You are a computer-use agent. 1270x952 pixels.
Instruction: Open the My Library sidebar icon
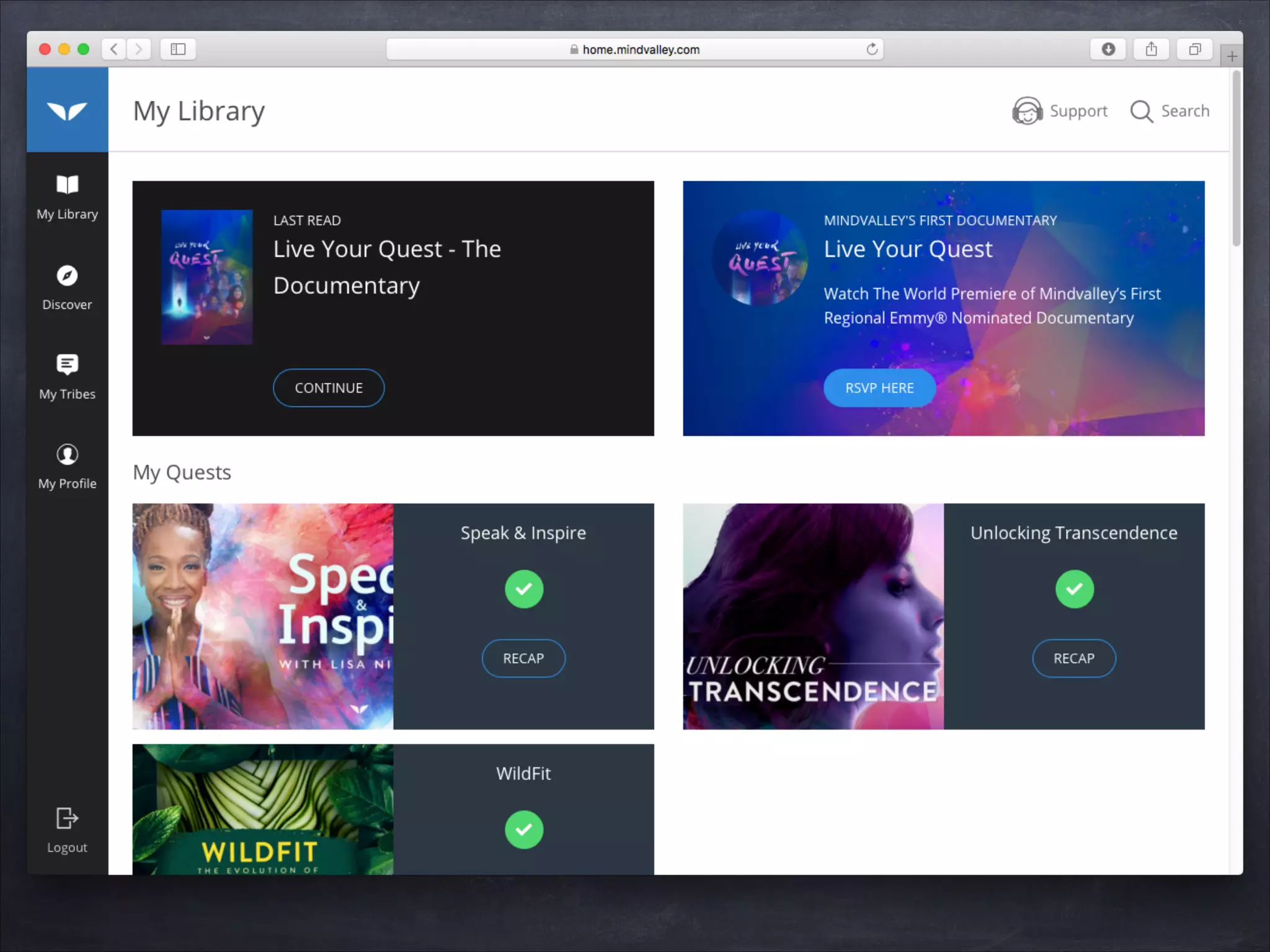point(67,185)
